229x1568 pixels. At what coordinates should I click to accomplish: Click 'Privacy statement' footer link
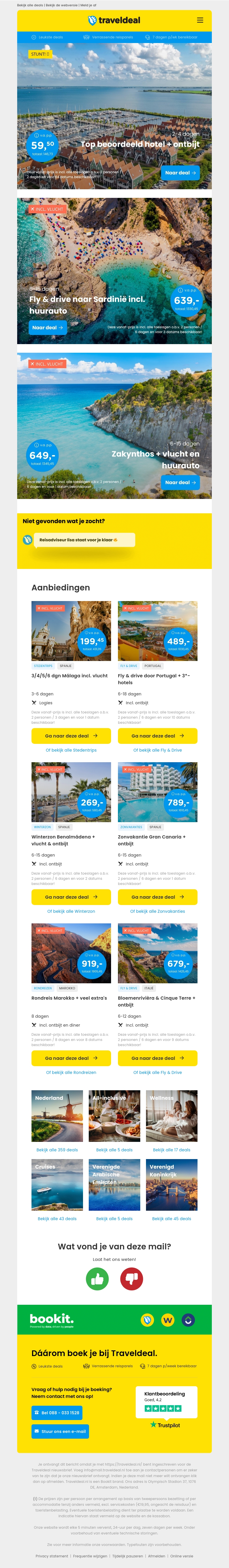pos(52,1556)
